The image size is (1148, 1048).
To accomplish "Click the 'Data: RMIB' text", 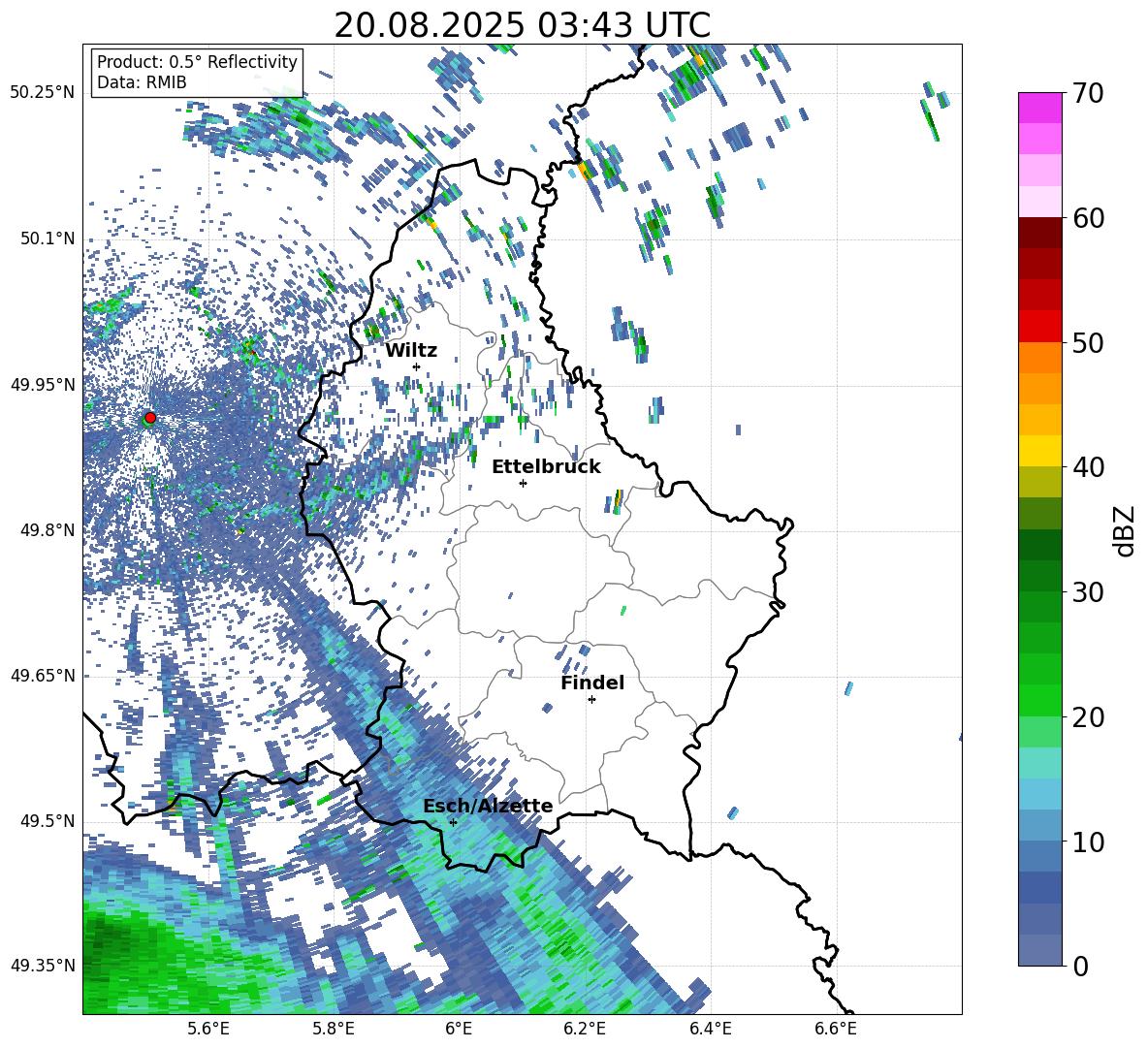I will [142, 82].
